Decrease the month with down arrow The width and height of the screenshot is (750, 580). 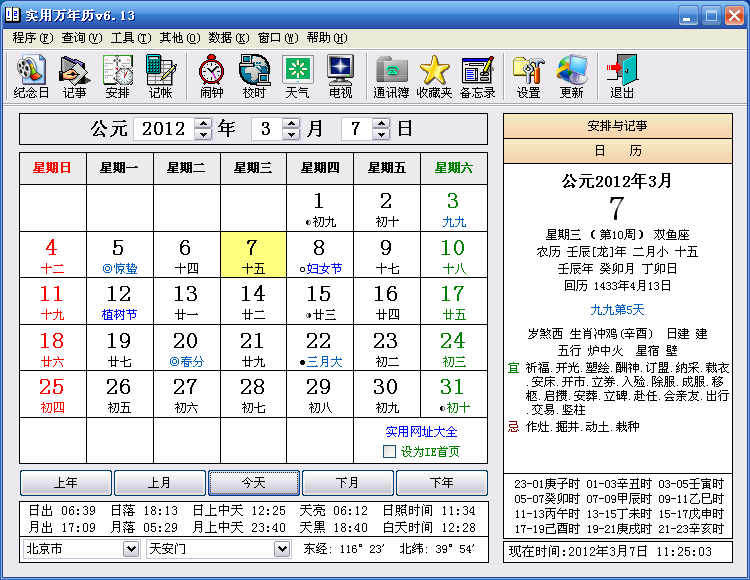tap(291, 134)
